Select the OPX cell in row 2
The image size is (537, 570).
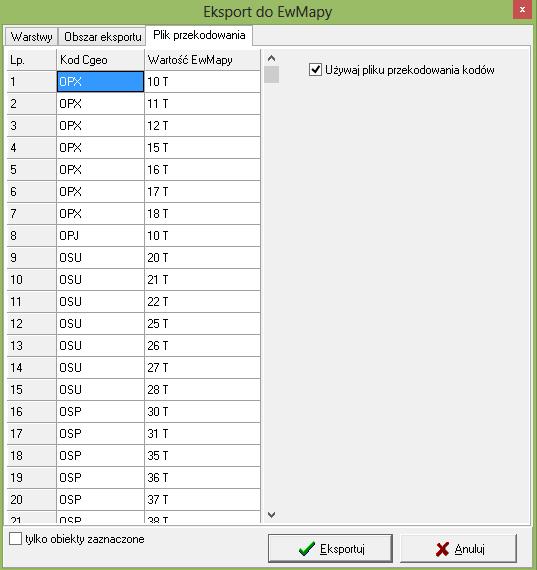pyautogui.click(x=100, y=104)
